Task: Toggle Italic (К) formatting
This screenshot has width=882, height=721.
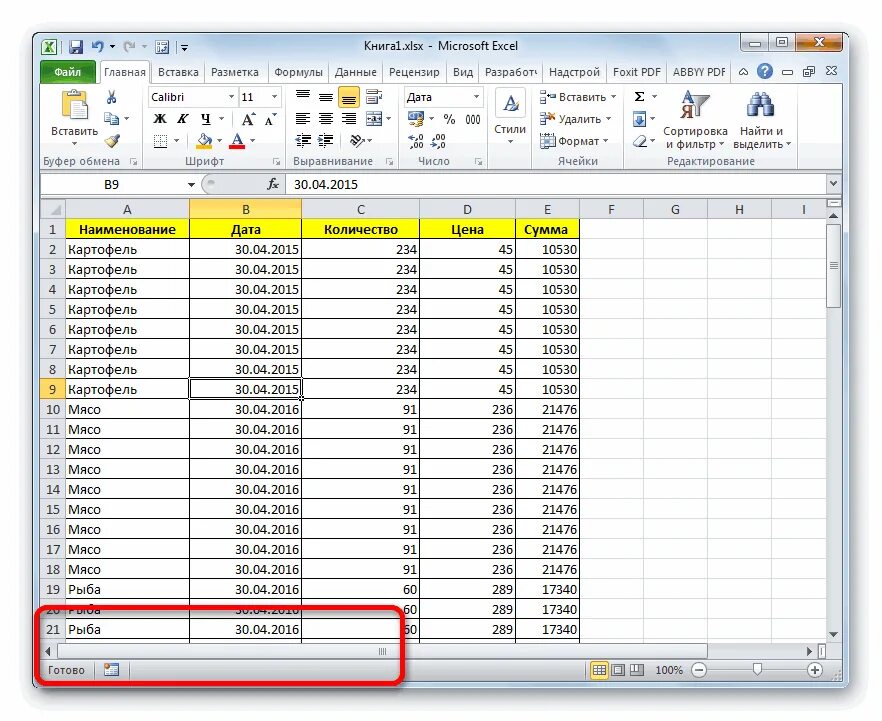Action: coord(182,119)
